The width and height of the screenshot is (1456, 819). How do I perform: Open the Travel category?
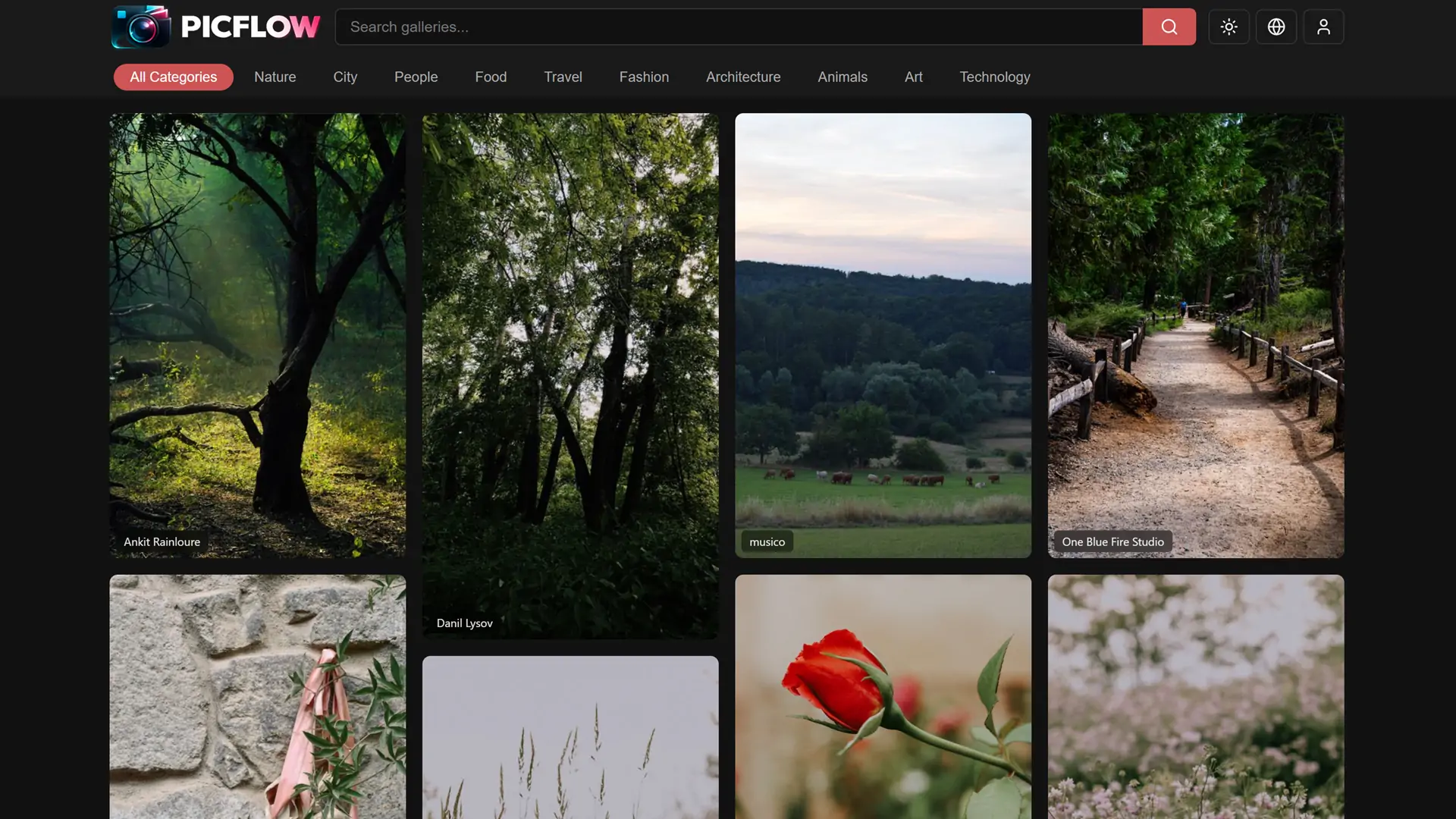[563, 77]
